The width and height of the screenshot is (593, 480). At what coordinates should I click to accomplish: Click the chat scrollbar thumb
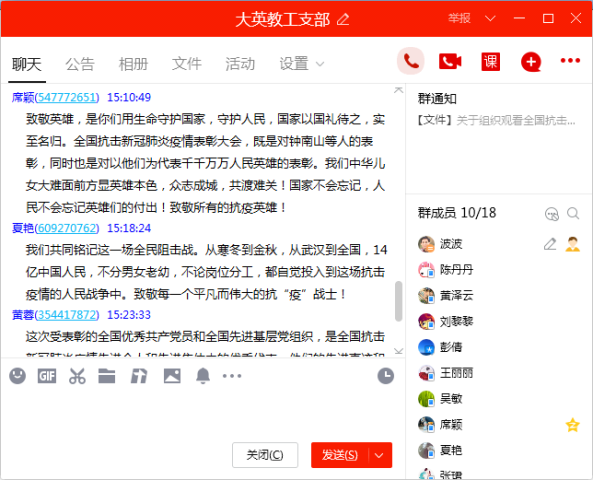pos(398,301)
